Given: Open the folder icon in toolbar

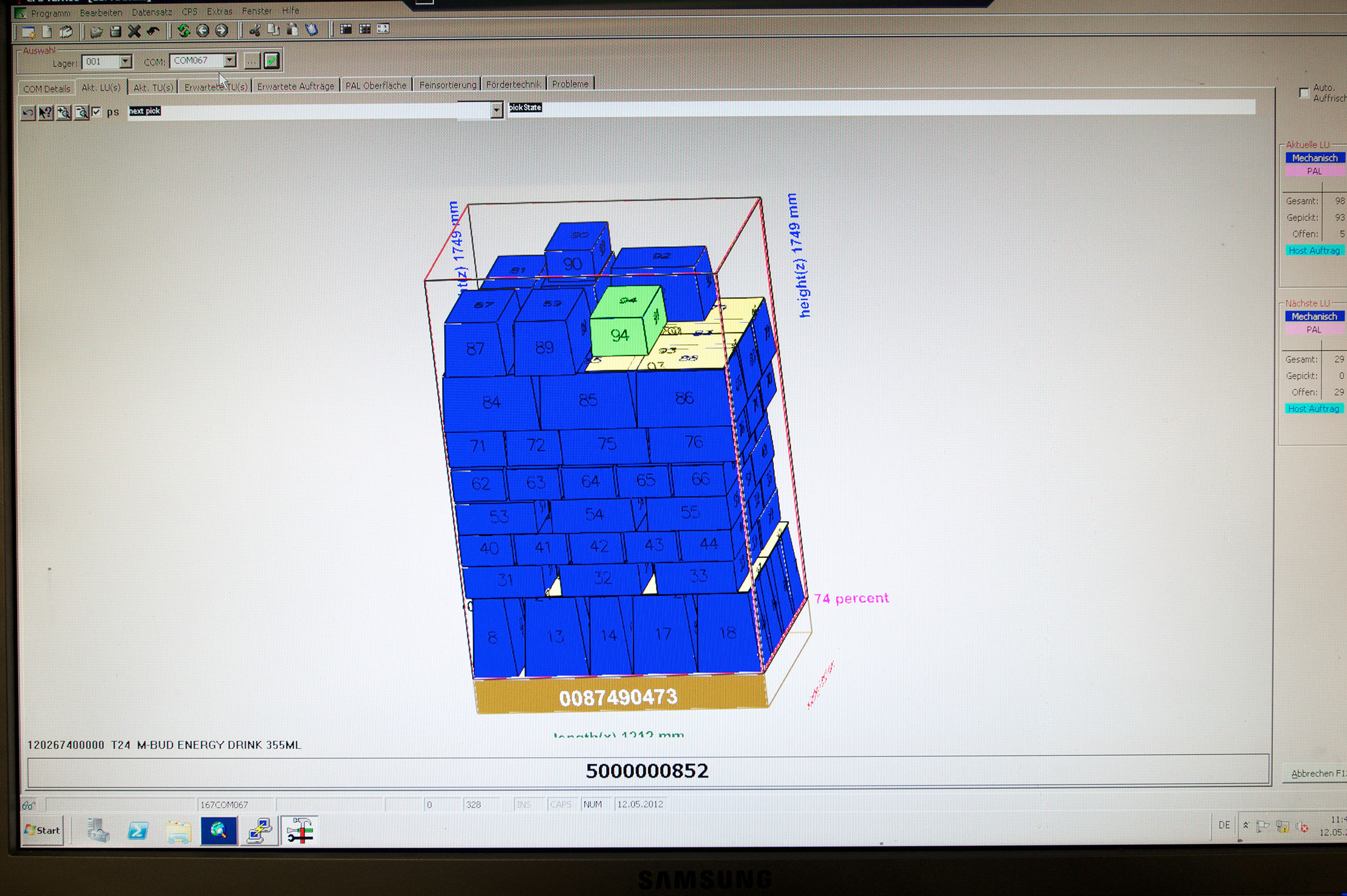Looking at the screenshot, I should pos(96,31).
